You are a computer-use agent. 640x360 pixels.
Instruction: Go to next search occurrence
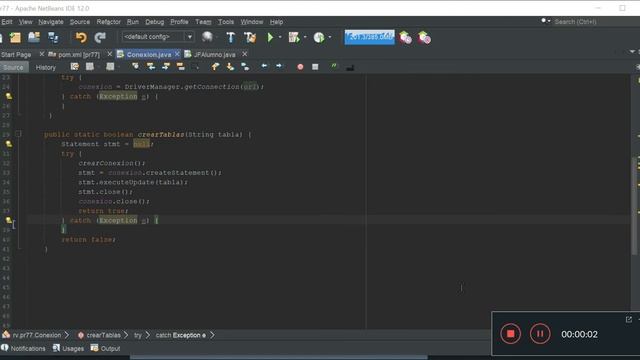coord(166,66)
